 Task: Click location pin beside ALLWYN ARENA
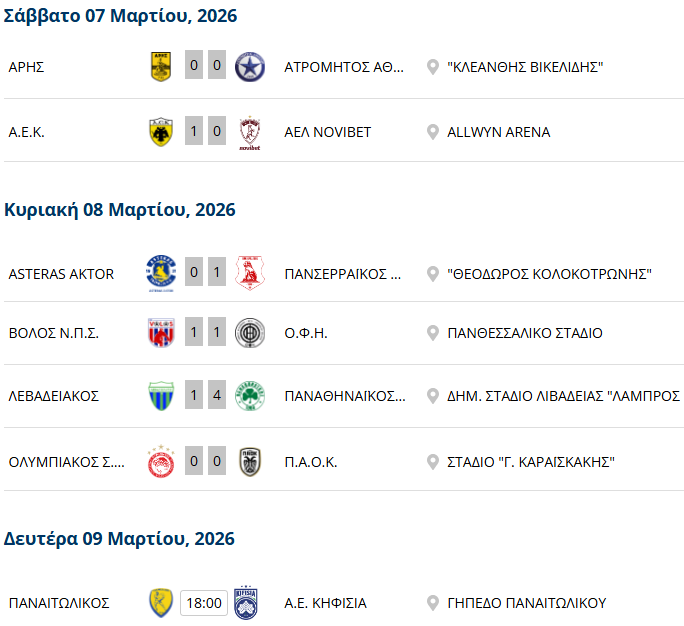coord(433,132)
